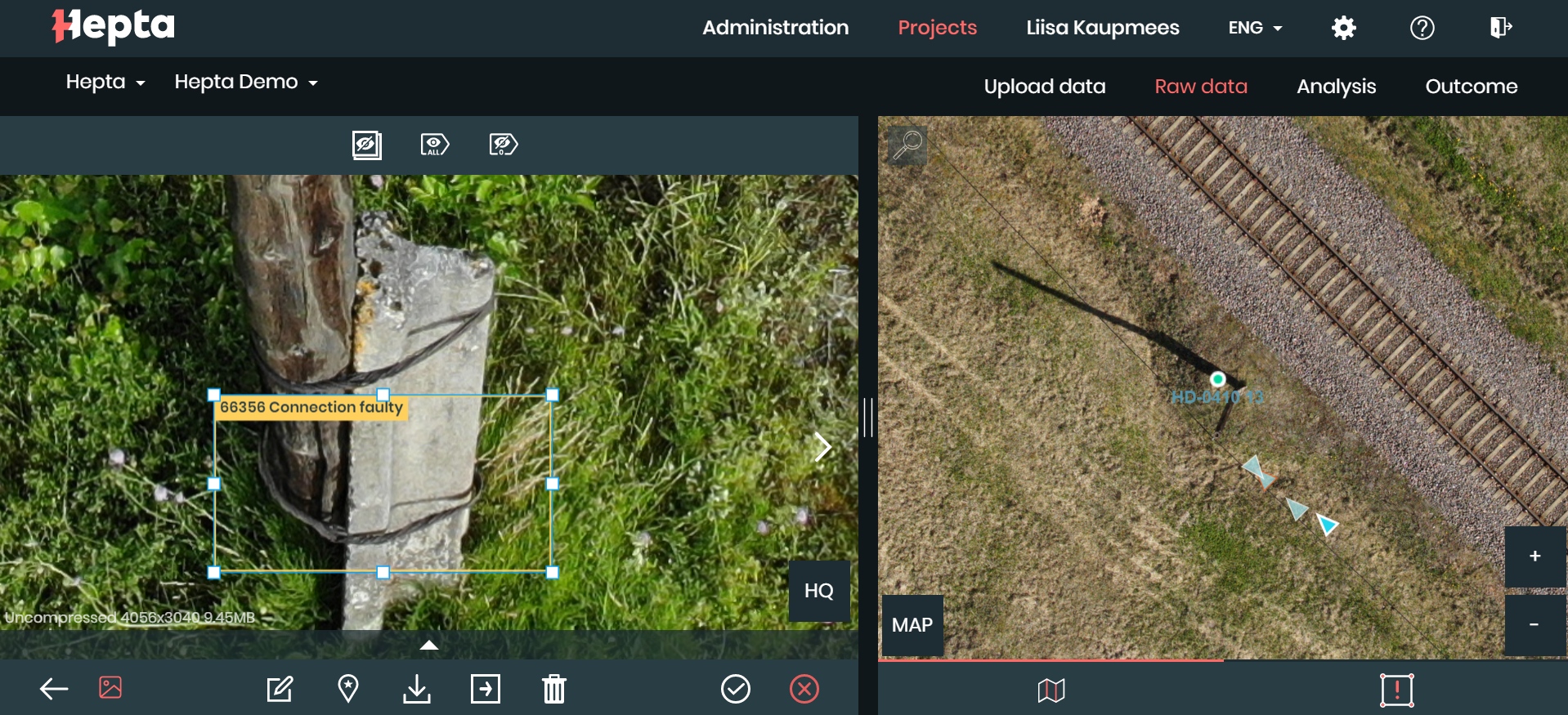Switch to Analysis tab
Image resolution: width=1568 pixels, height=715 pixels.
pyautogui.click(x=1337, y=87)
